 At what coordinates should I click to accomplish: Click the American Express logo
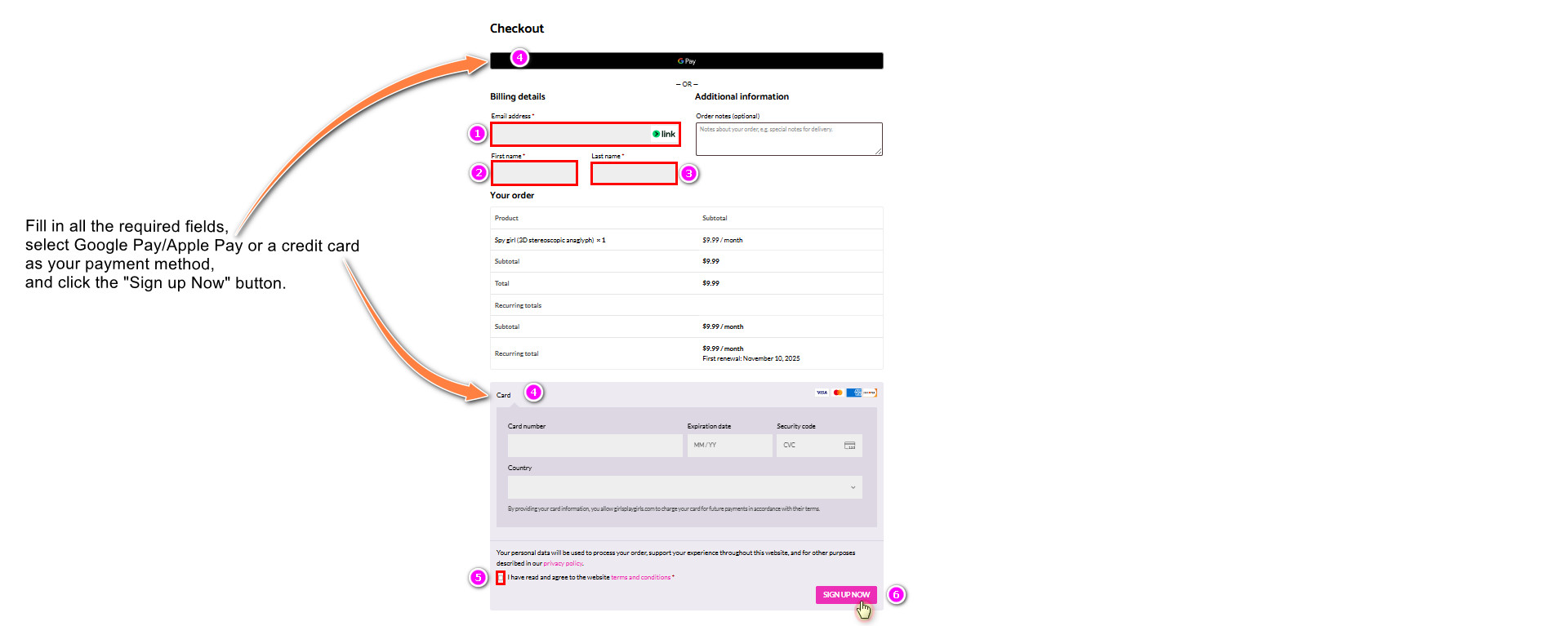(x=854, y=393)
